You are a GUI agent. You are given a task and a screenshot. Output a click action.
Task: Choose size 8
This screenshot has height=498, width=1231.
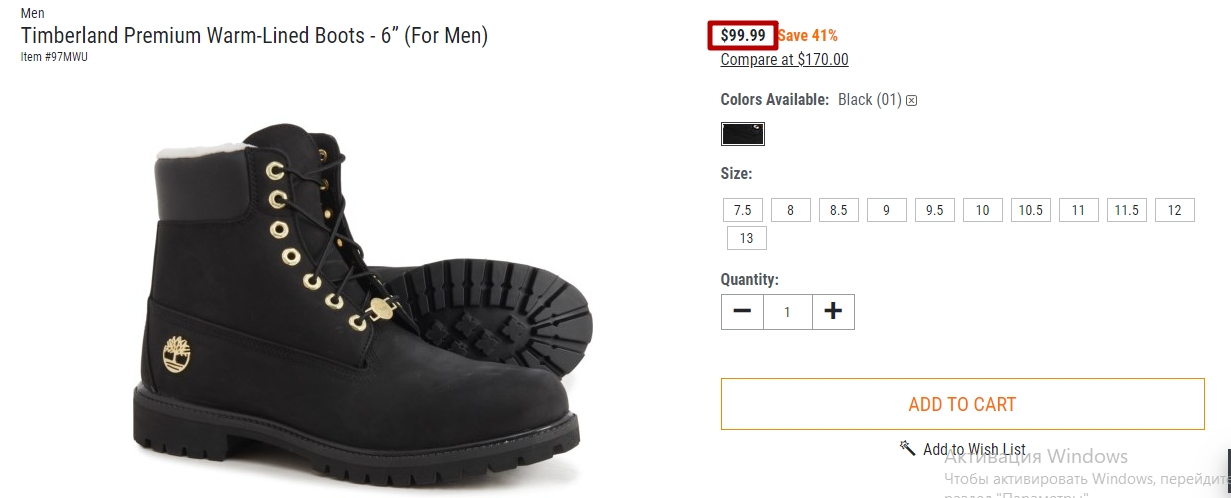click(791, 210)
